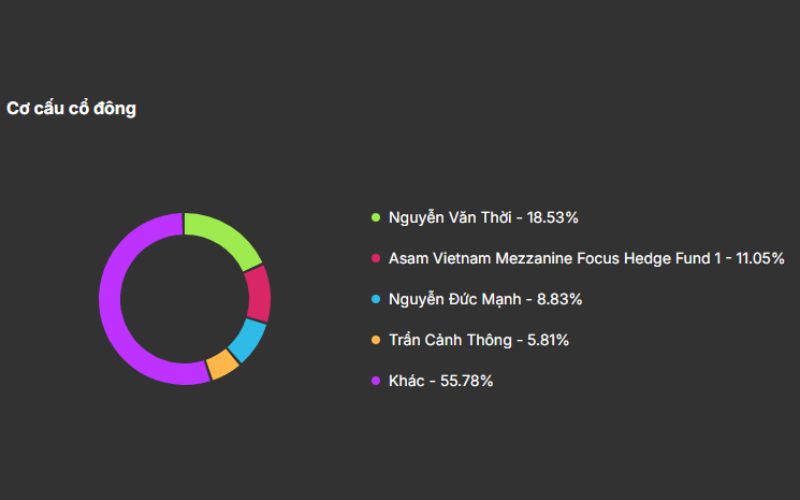Viewport: 800px width, 500px height.
Task: Click the orange legend dot for Trần Cảnh Thông
Action: 376,340
